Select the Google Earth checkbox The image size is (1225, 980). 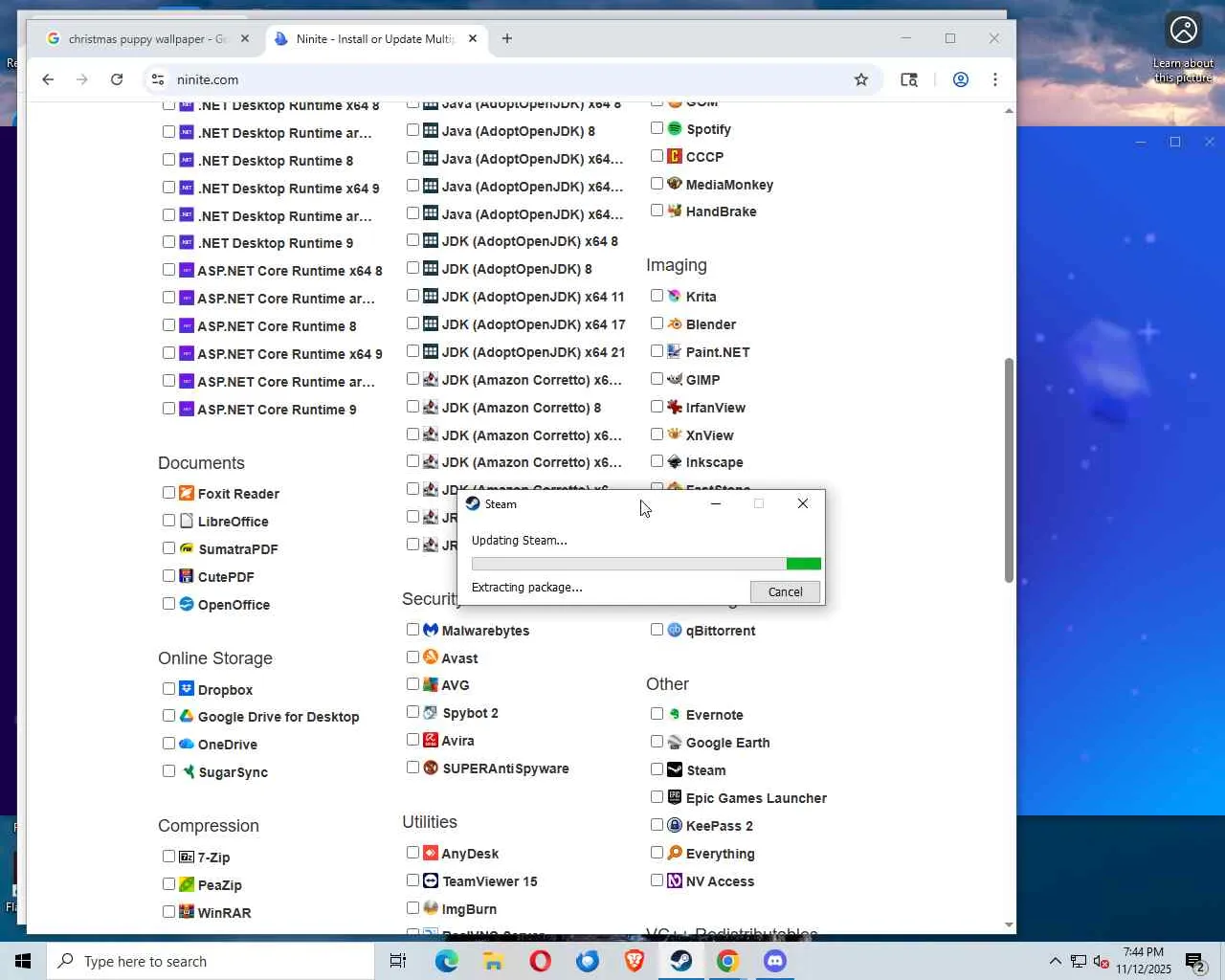(657, 742)
